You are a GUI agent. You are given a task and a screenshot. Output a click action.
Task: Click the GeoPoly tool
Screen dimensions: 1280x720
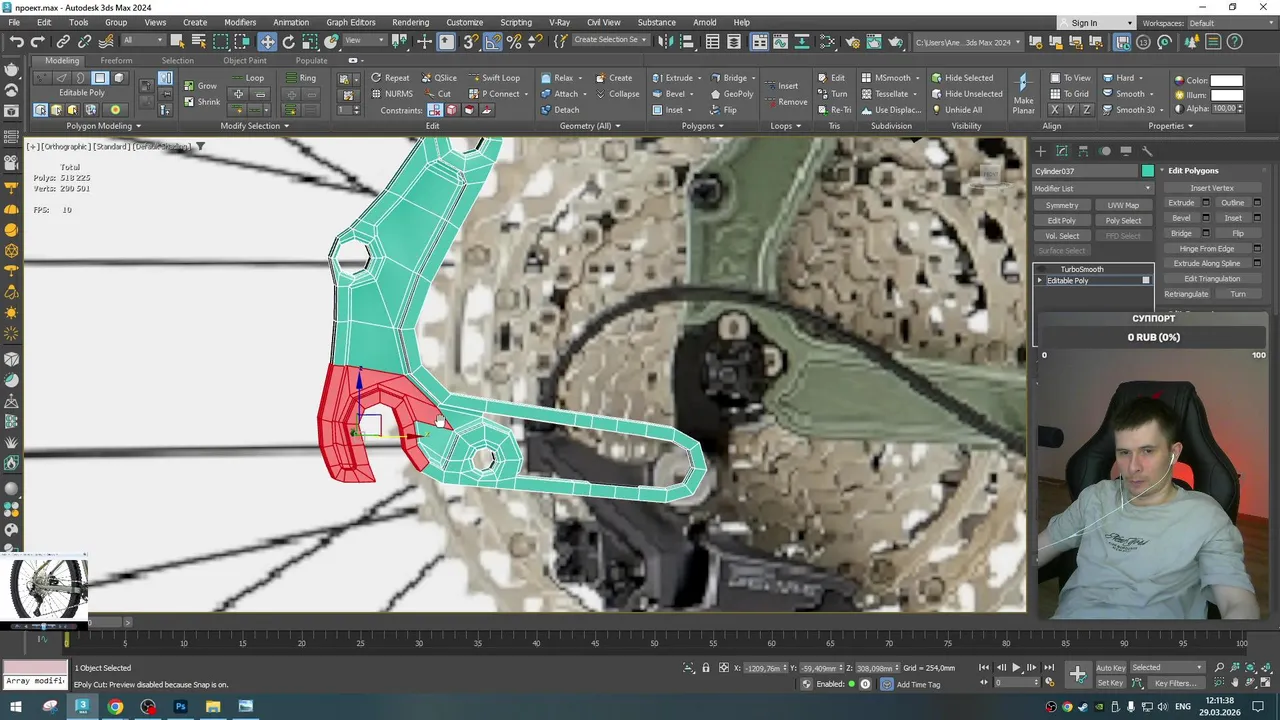(731, 94)
